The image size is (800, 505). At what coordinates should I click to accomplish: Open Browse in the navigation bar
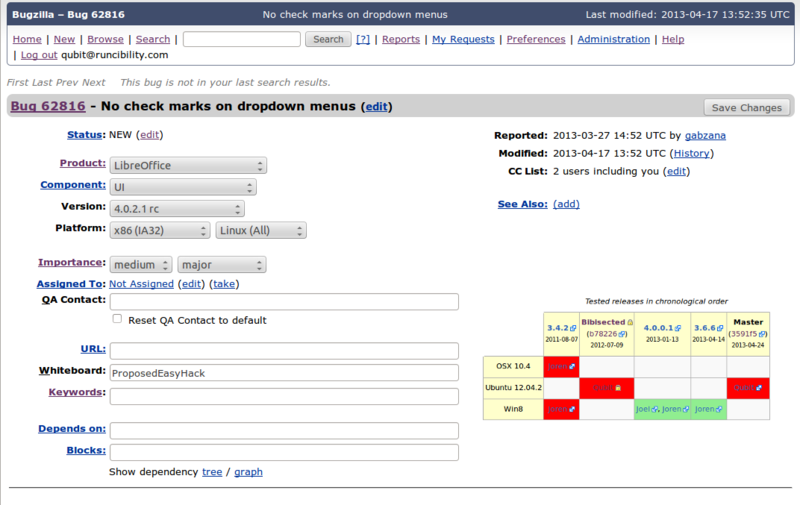105,39
